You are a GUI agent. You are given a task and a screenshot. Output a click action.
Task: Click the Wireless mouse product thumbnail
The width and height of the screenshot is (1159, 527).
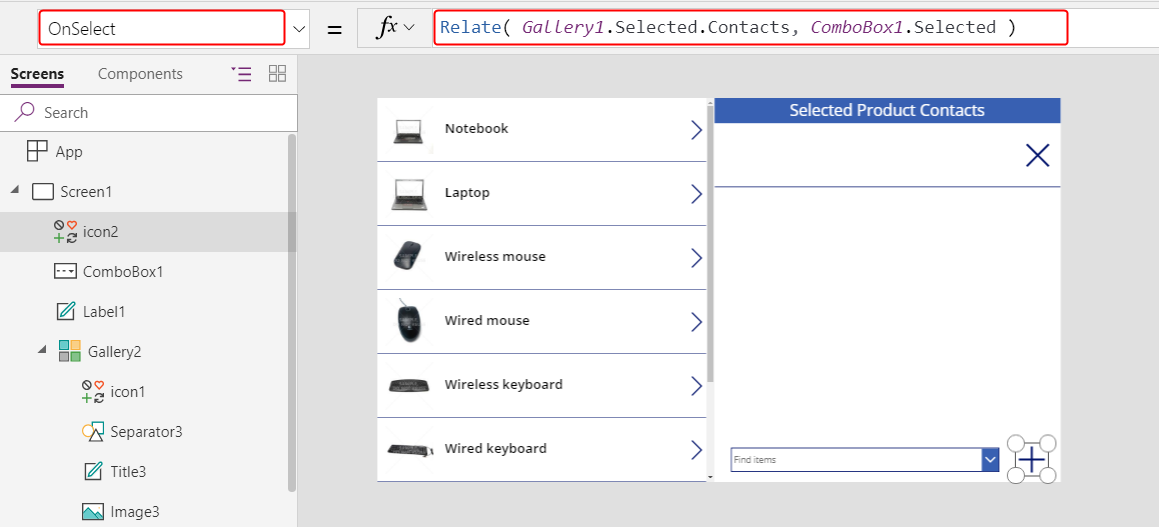[x=409, y=256]
